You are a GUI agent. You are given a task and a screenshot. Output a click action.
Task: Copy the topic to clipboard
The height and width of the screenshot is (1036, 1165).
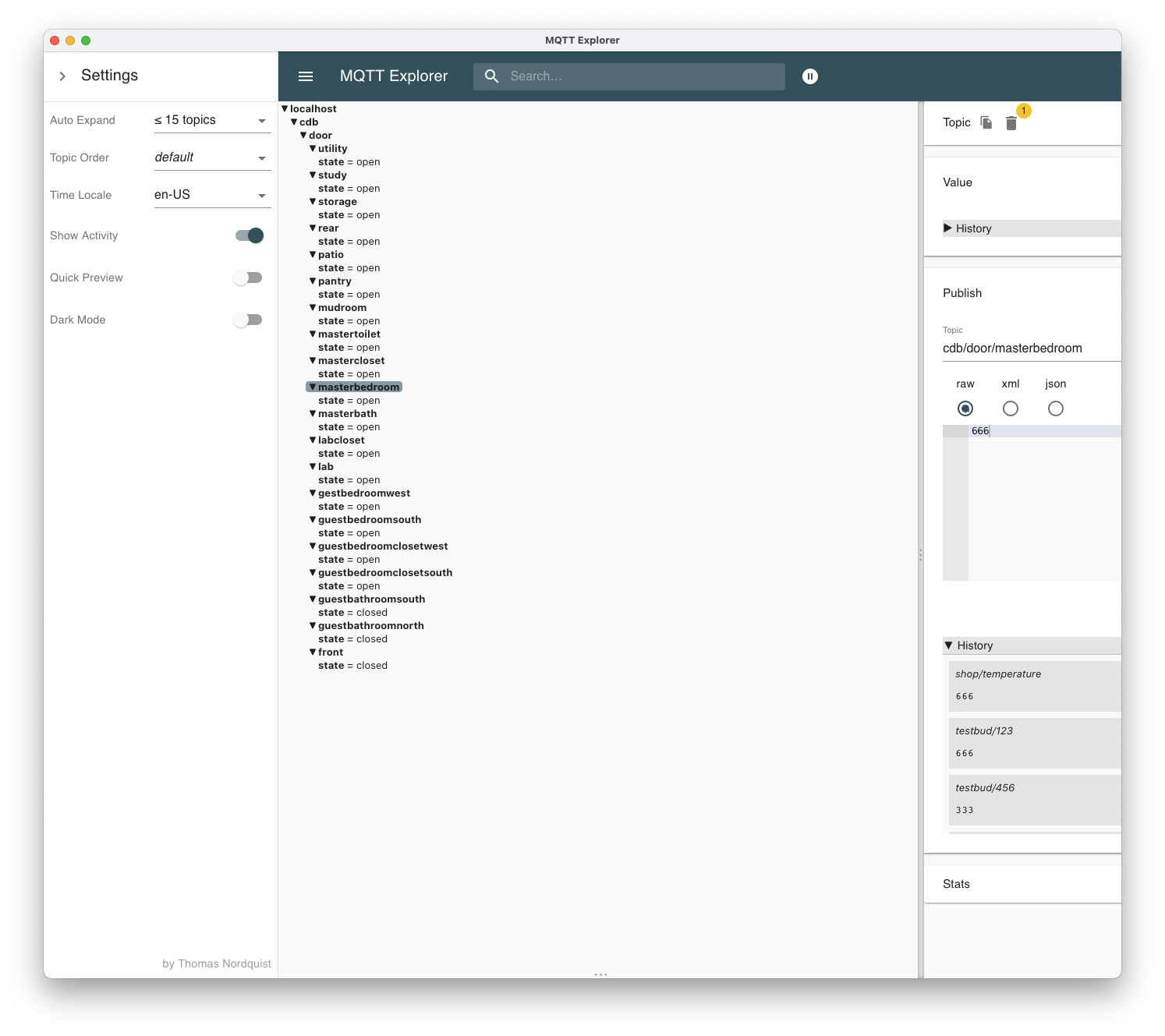click(x=986, y=122)
